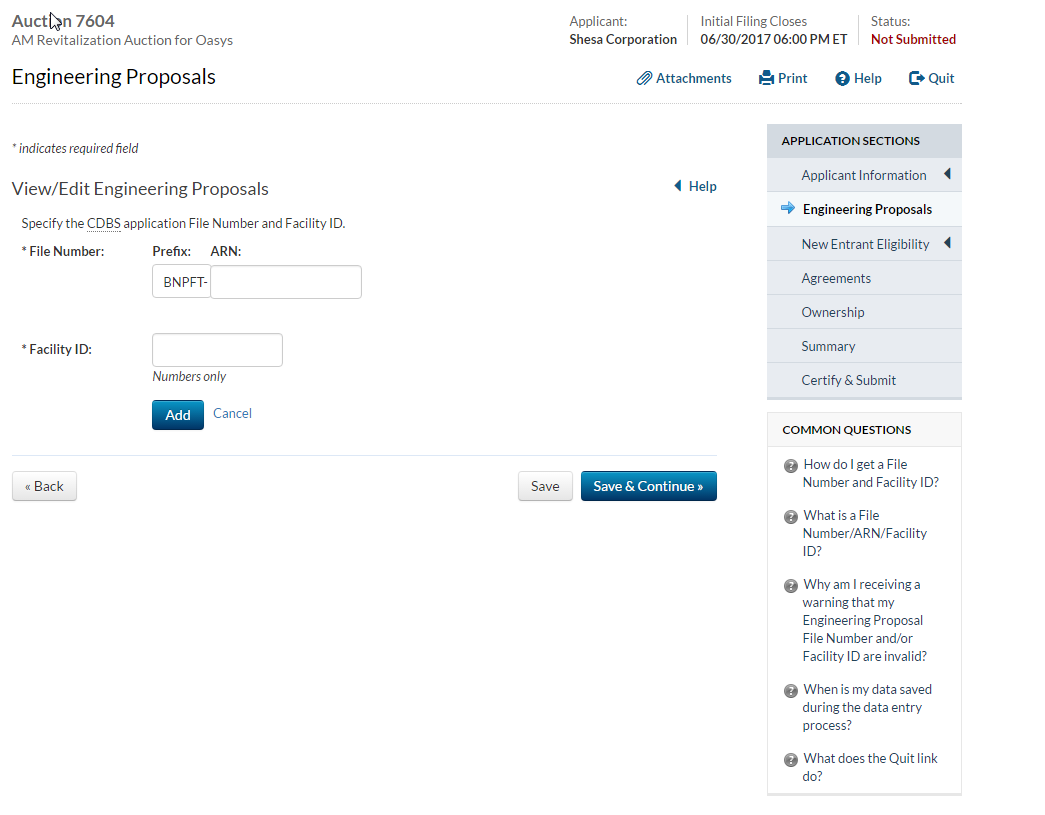The image size is (1045, 815).
Task: Expand the Applicant Information section arrow
Action: tap(946, 174)
